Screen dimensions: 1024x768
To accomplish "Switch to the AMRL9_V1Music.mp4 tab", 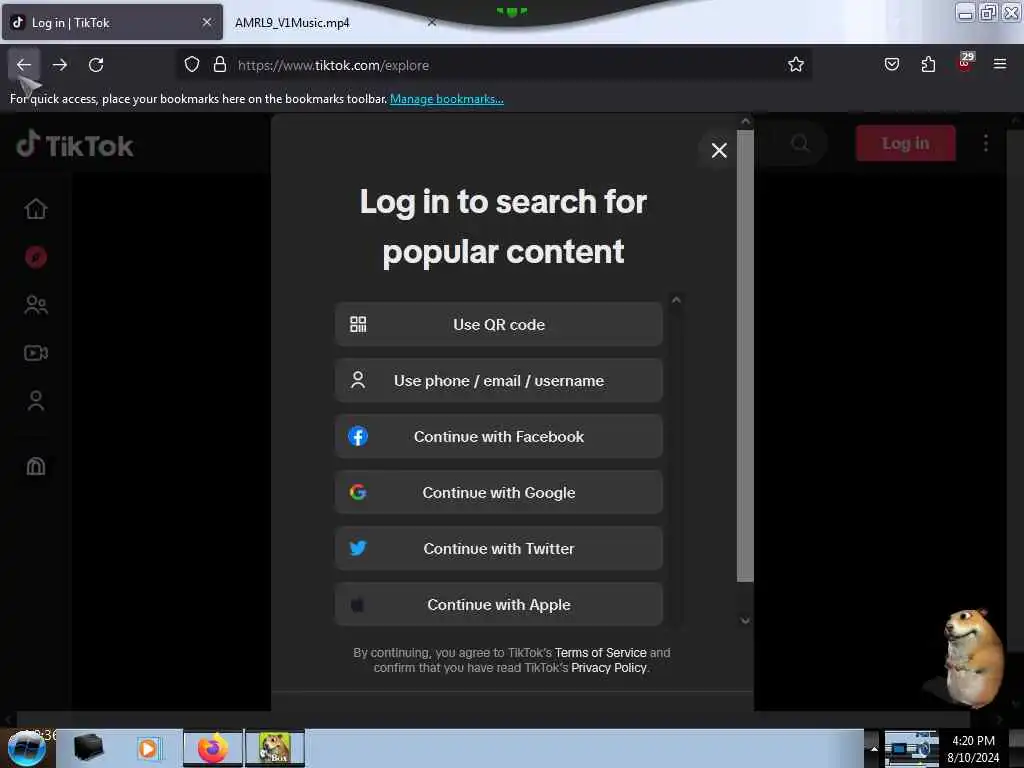I will click(x=333, y=22).
